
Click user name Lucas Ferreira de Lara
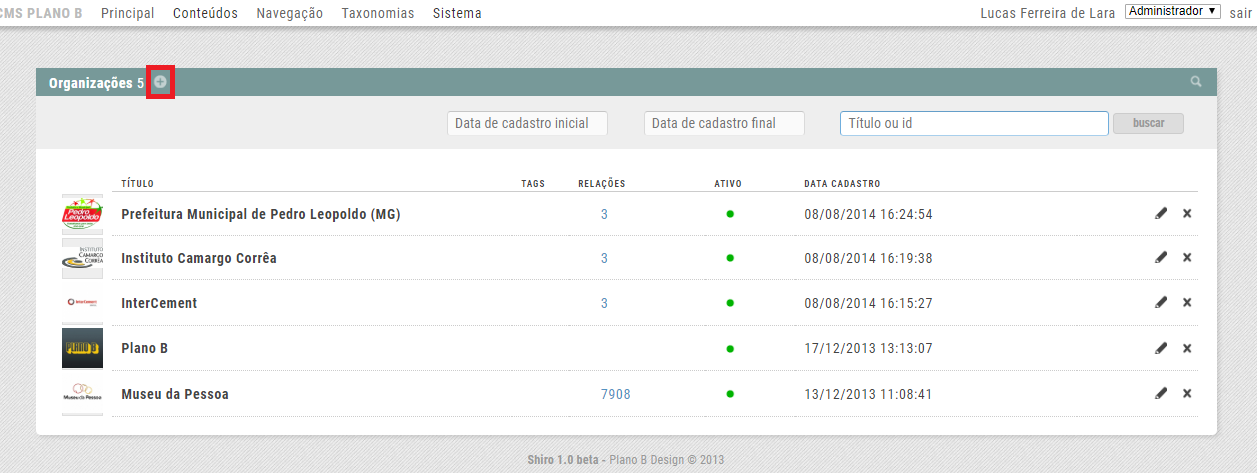pyautogui.click(x=1047, y=13)
